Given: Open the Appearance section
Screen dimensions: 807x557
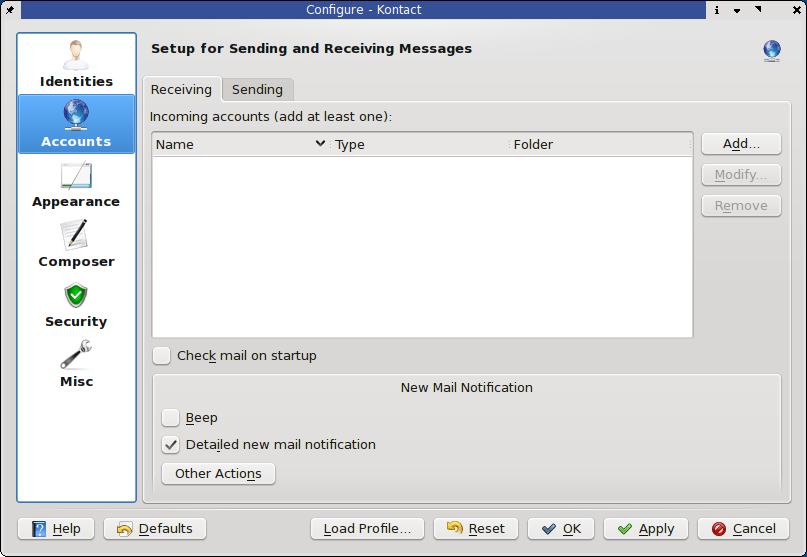Looking at the screenshot, I should 76,184.
